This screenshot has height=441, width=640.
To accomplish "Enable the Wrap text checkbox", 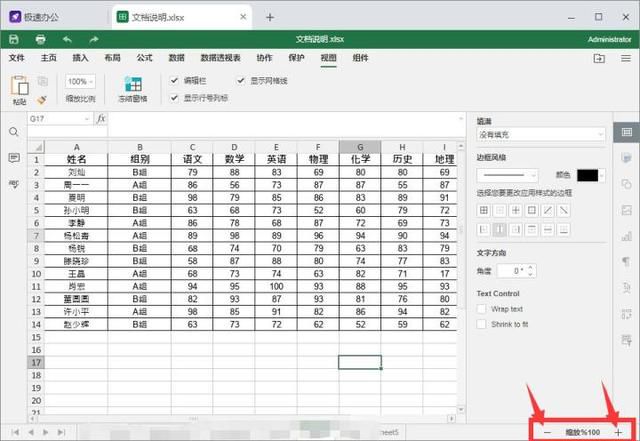I will pyautogui.click(x=482, y=309).
